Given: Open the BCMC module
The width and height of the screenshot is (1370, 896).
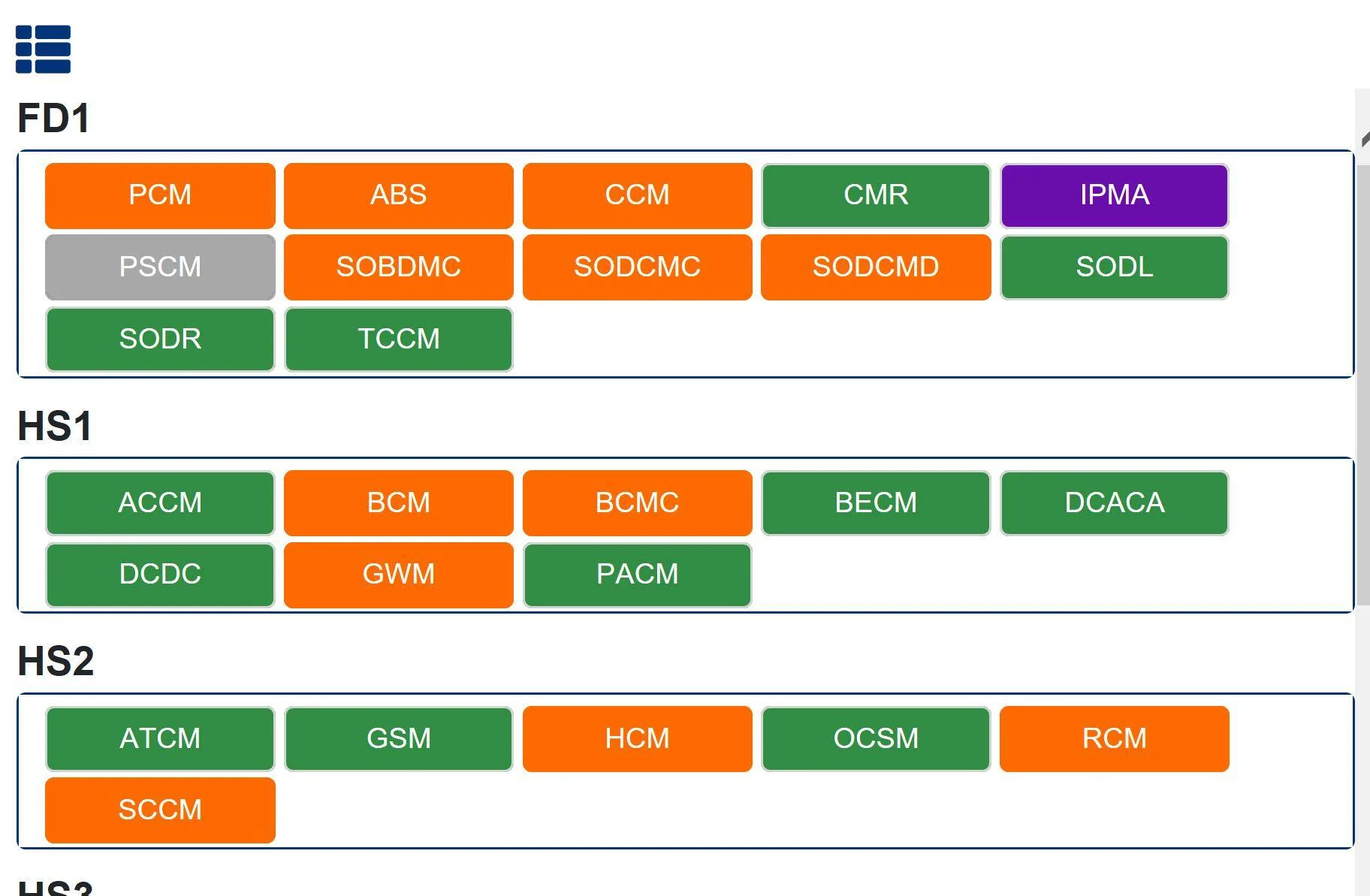Looking at the screenshot, I should tap(637, 502).
